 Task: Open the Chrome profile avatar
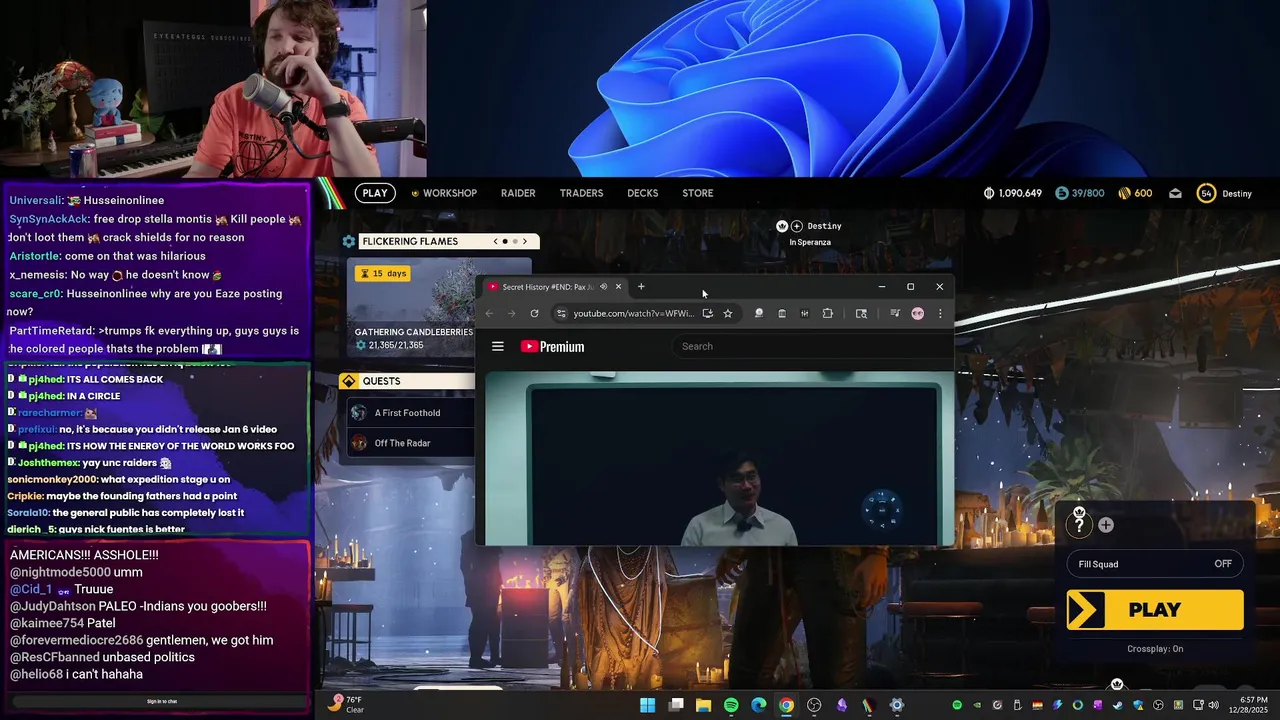pyautogui.click(x=918, y=313)
